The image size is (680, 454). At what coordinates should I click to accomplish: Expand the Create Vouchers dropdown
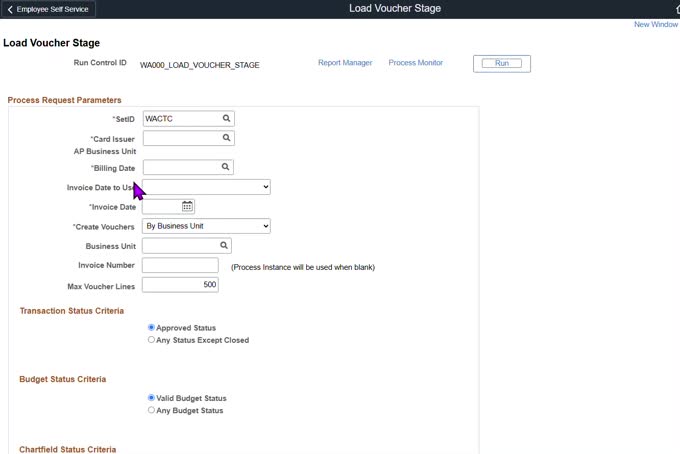click(x=206, y=226)
